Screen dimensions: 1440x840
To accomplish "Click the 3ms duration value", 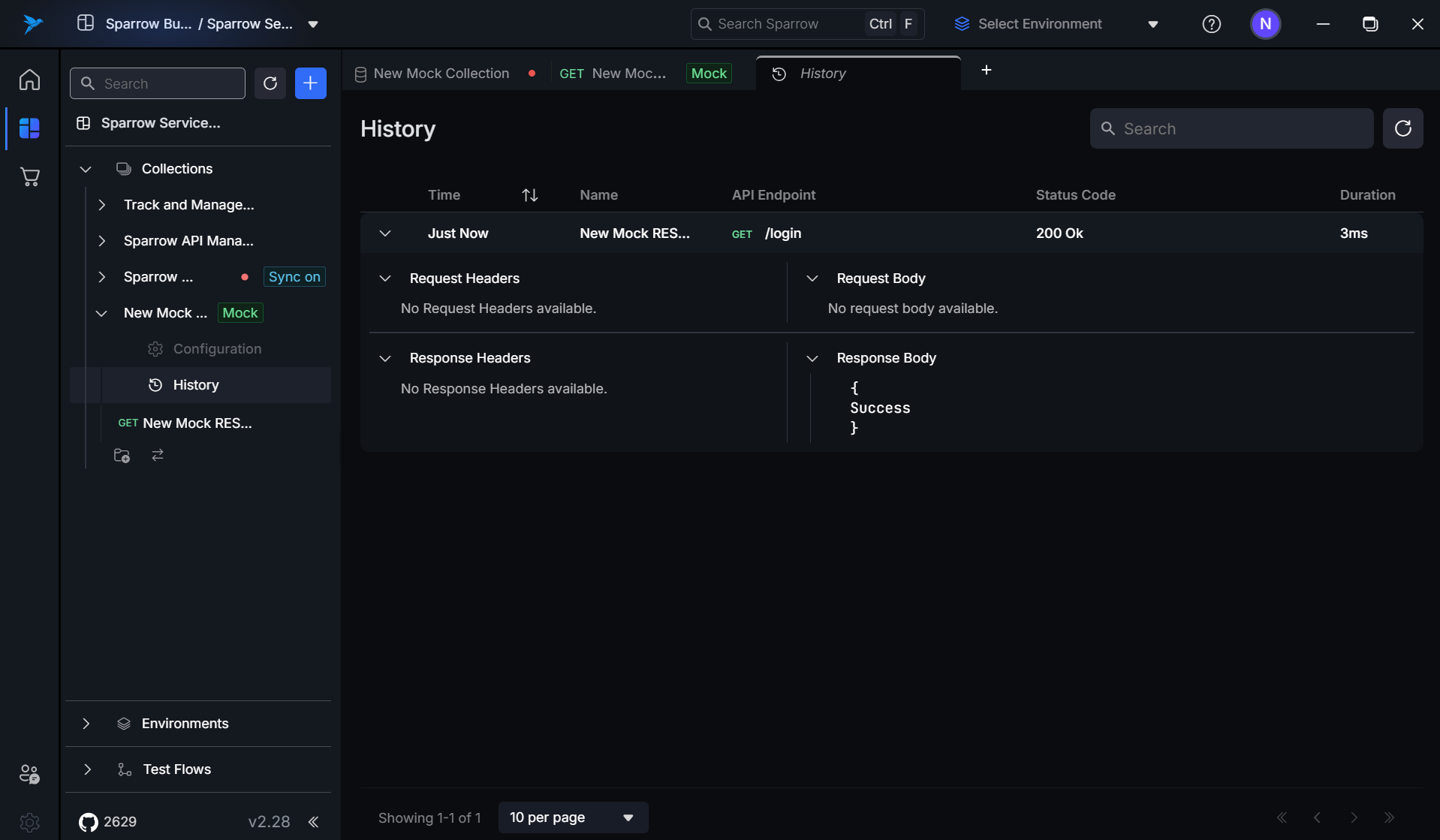I will [x=1354, y=233].
